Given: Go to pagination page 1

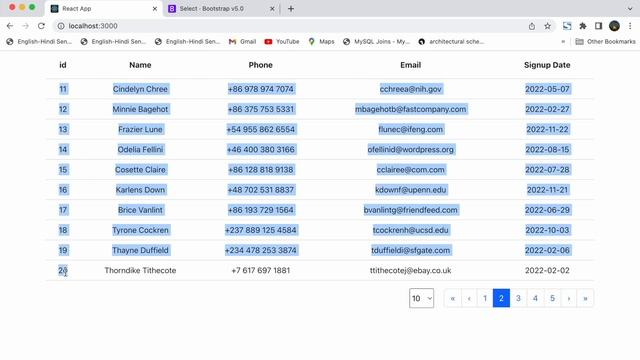Looking at the screenshot, I should [485, 298].
